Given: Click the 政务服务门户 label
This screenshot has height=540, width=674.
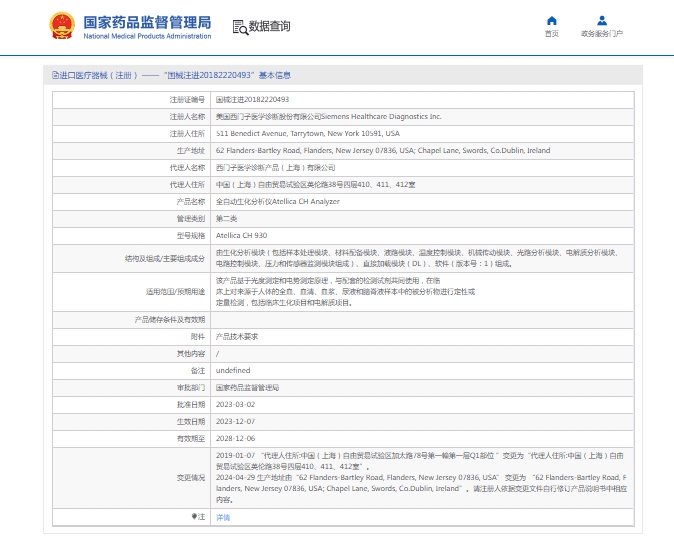Looking at the screenshot, I should point(602,34).
